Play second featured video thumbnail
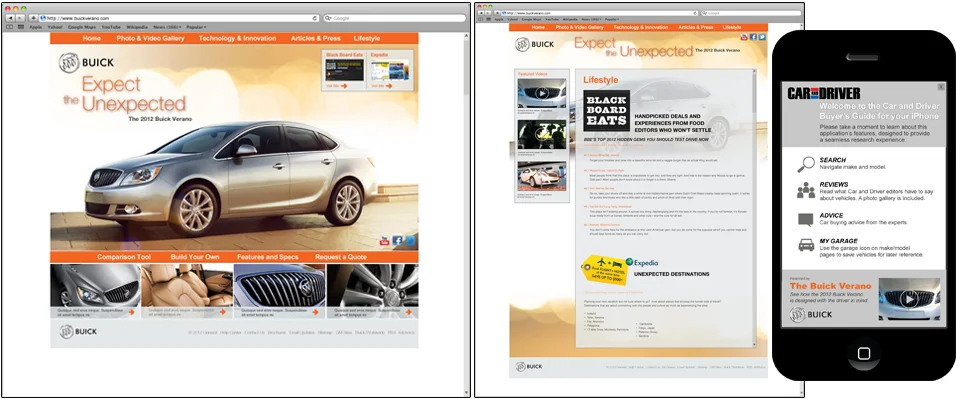The width and height of the screenshot is (960, 399). pos(542,135)
